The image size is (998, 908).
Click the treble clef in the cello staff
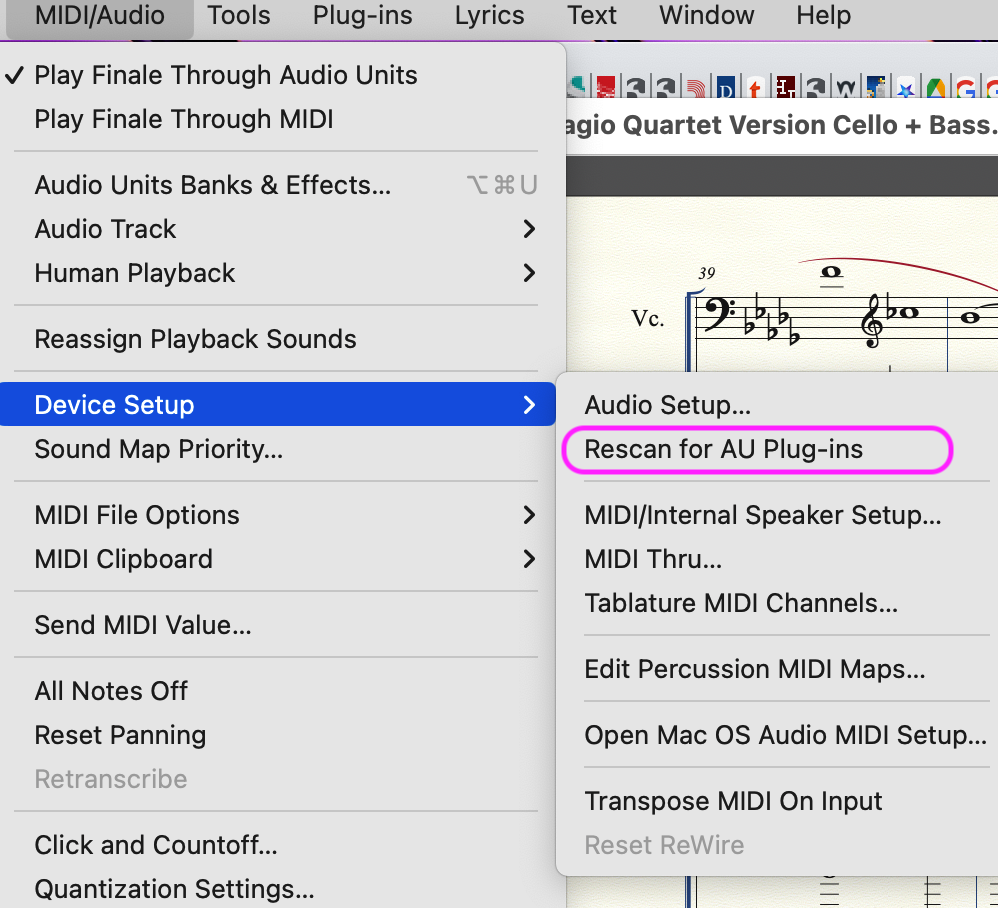tap(873, 319)
